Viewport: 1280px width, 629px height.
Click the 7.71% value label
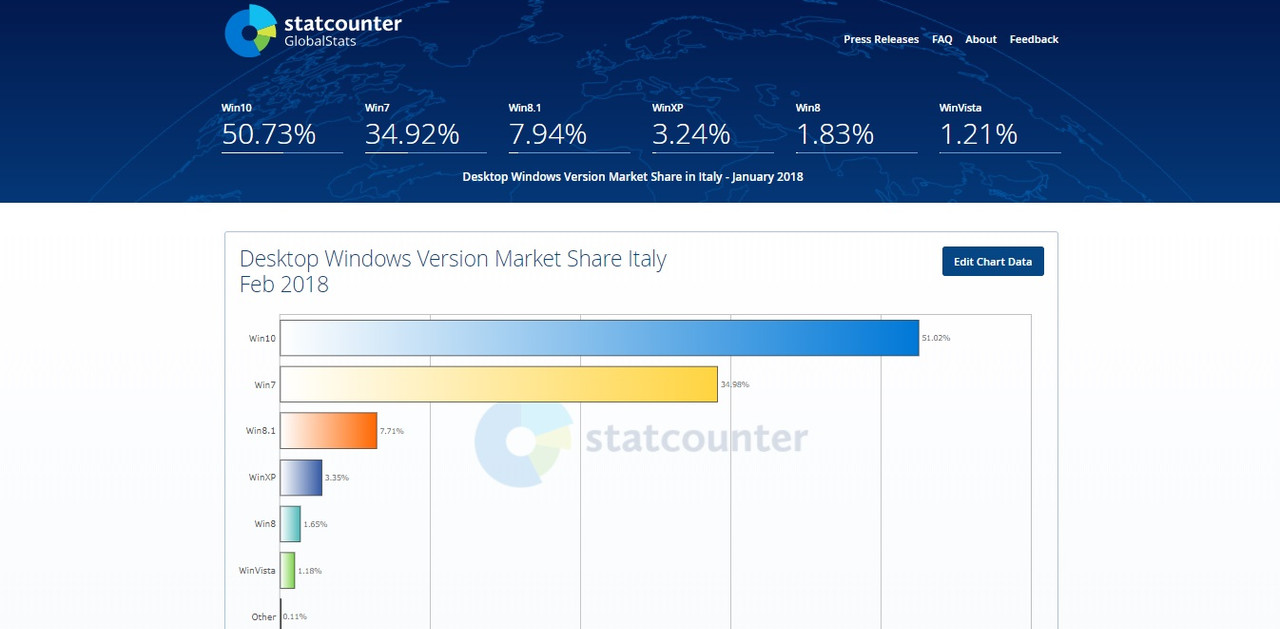pos(392,431)
